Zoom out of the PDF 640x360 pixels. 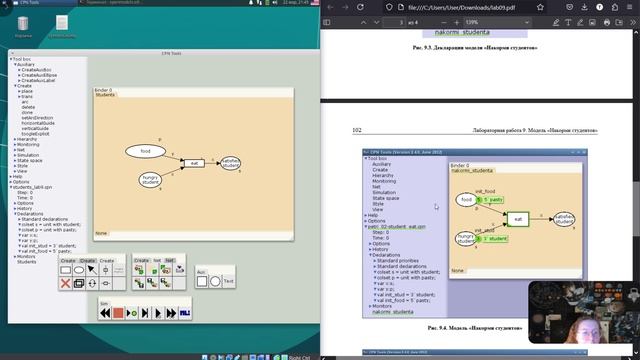(x=444, y=22)
